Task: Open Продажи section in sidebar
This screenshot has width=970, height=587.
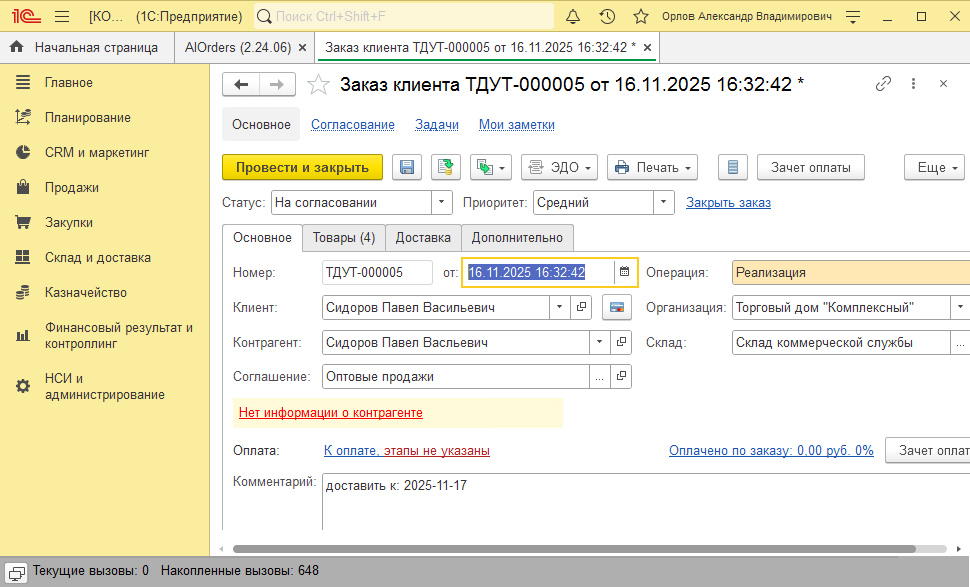Action: (x=71, y=187)
